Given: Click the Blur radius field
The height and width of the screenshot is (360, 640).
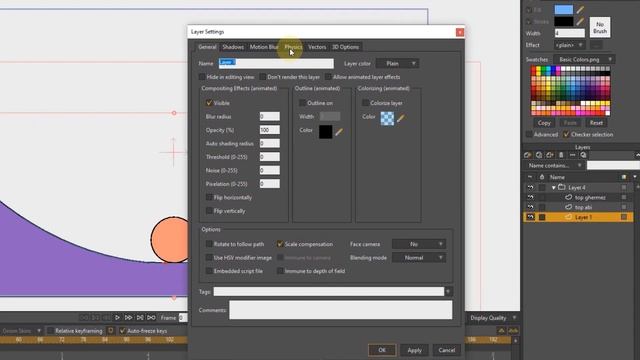Looking at the screenshot, I should point(270,116).
